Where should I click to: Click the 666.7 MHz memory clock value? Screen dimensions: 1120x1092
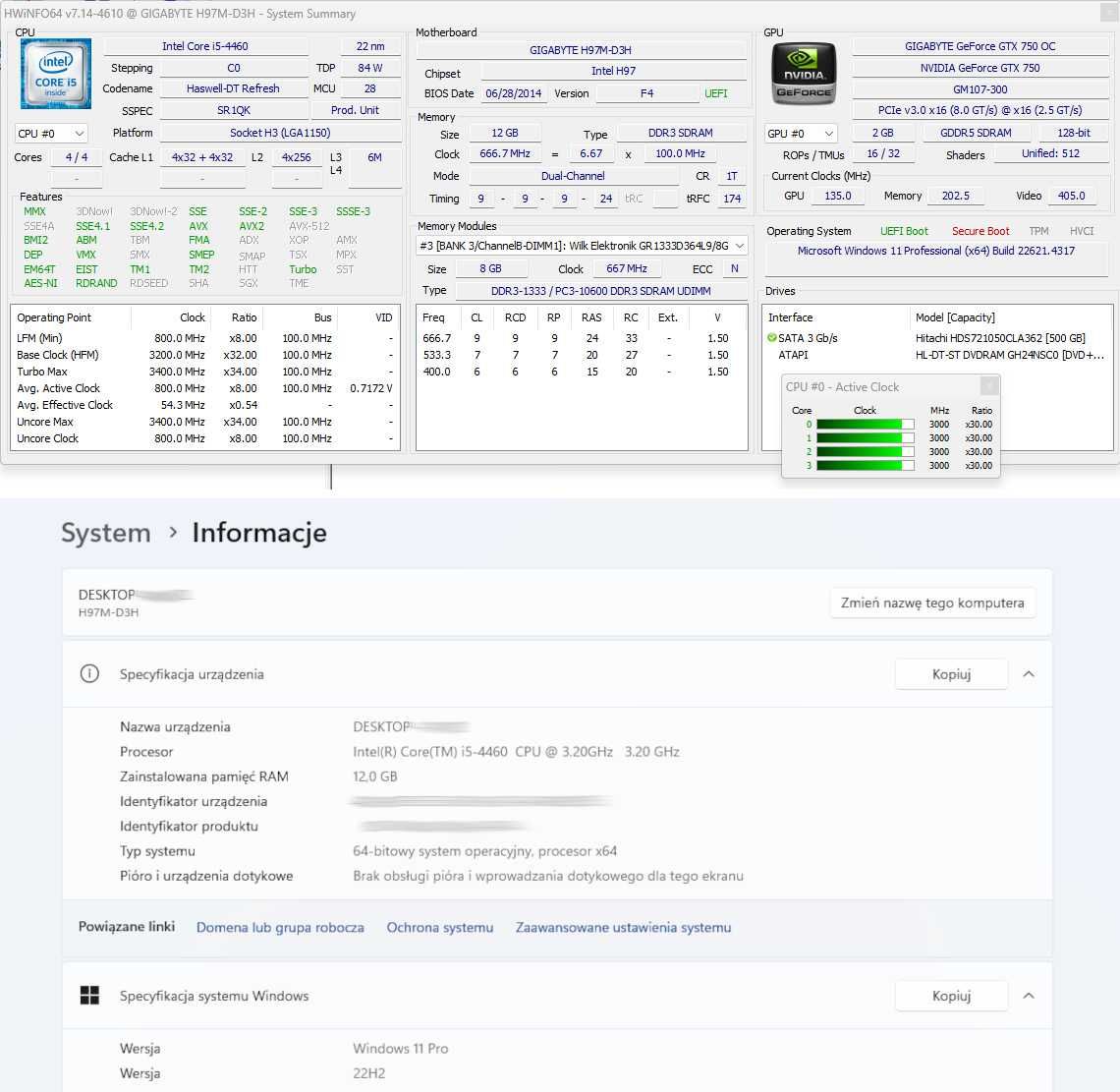[505, 153]
